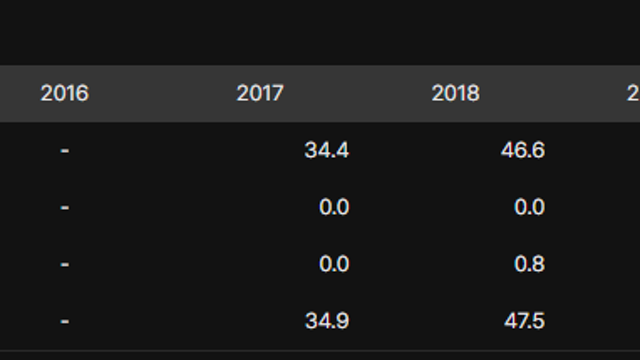Viewport: 640px width, 360px height.
Task: Select the 2018 column header
Action: tap(456, 93)
